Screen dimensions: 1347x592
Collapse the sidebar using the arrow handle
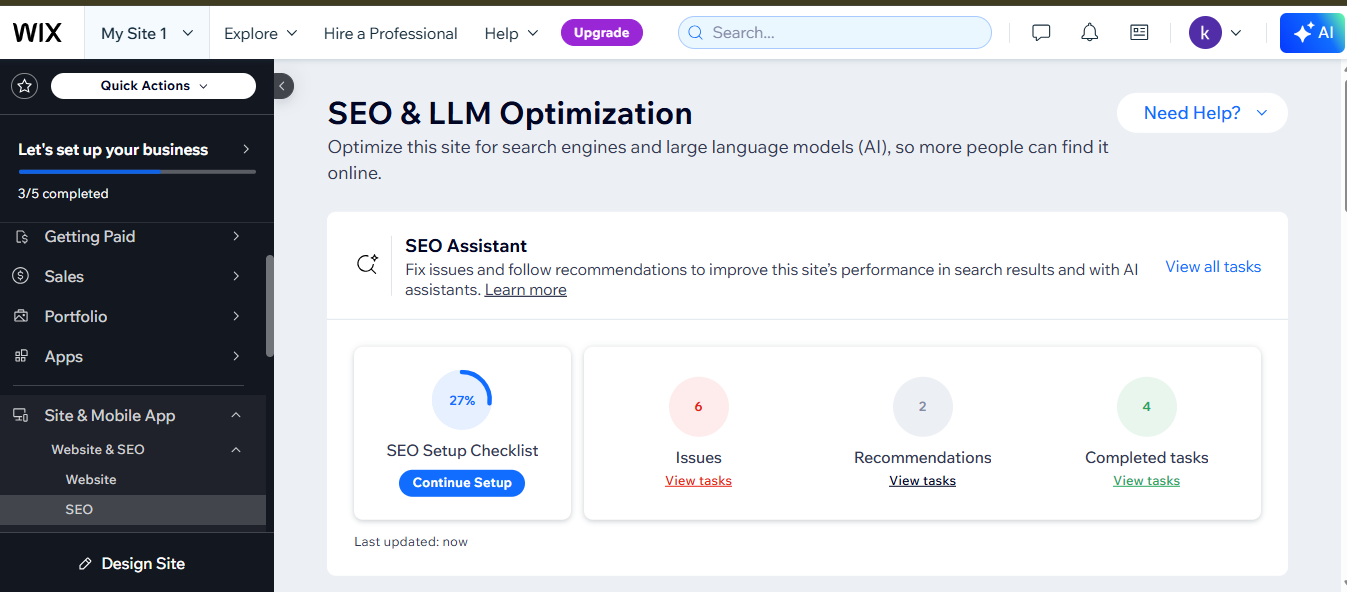tap(283, 86)
